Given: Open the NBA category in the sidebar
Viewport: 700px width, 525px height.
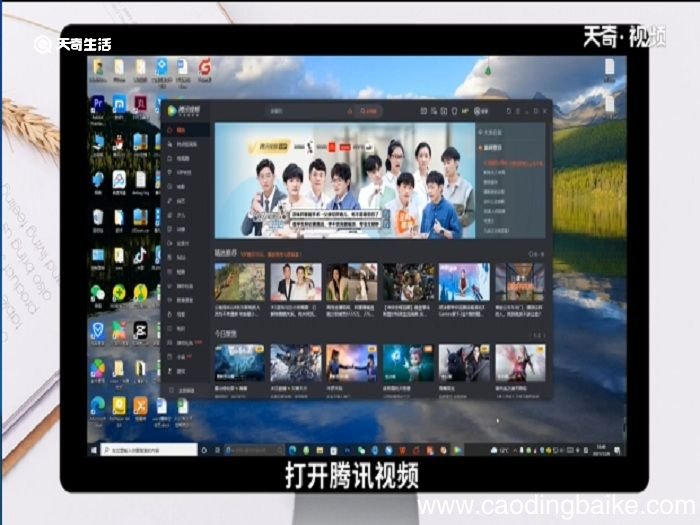Looking at the screenshot, I should click(179, 258).
